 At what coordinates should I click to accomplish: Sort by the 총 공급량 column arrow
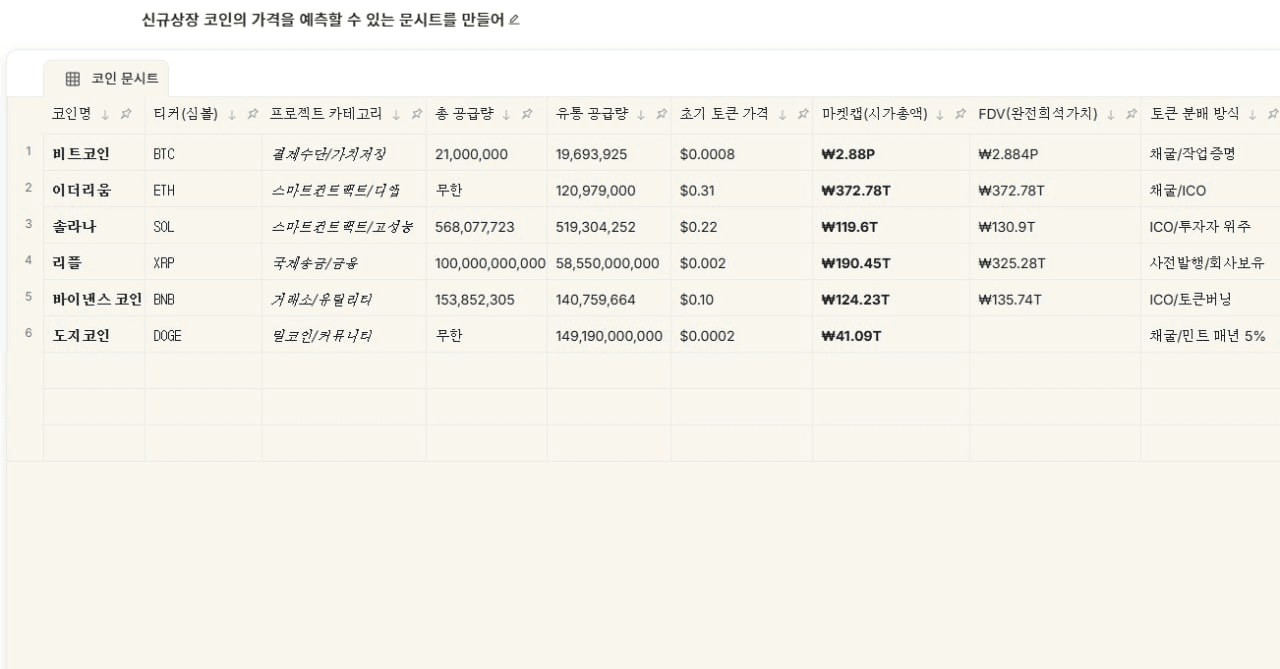pos(506,115)
